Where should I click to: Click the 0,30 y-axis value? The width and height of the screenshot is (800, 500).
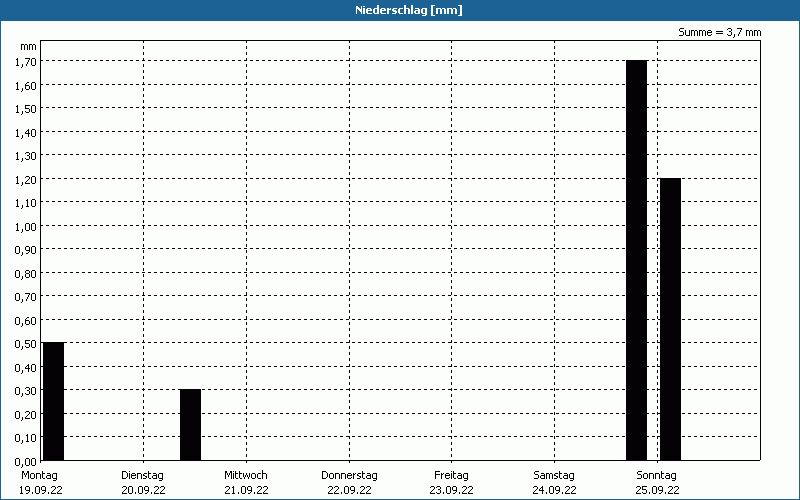click(x=26, y=391)
